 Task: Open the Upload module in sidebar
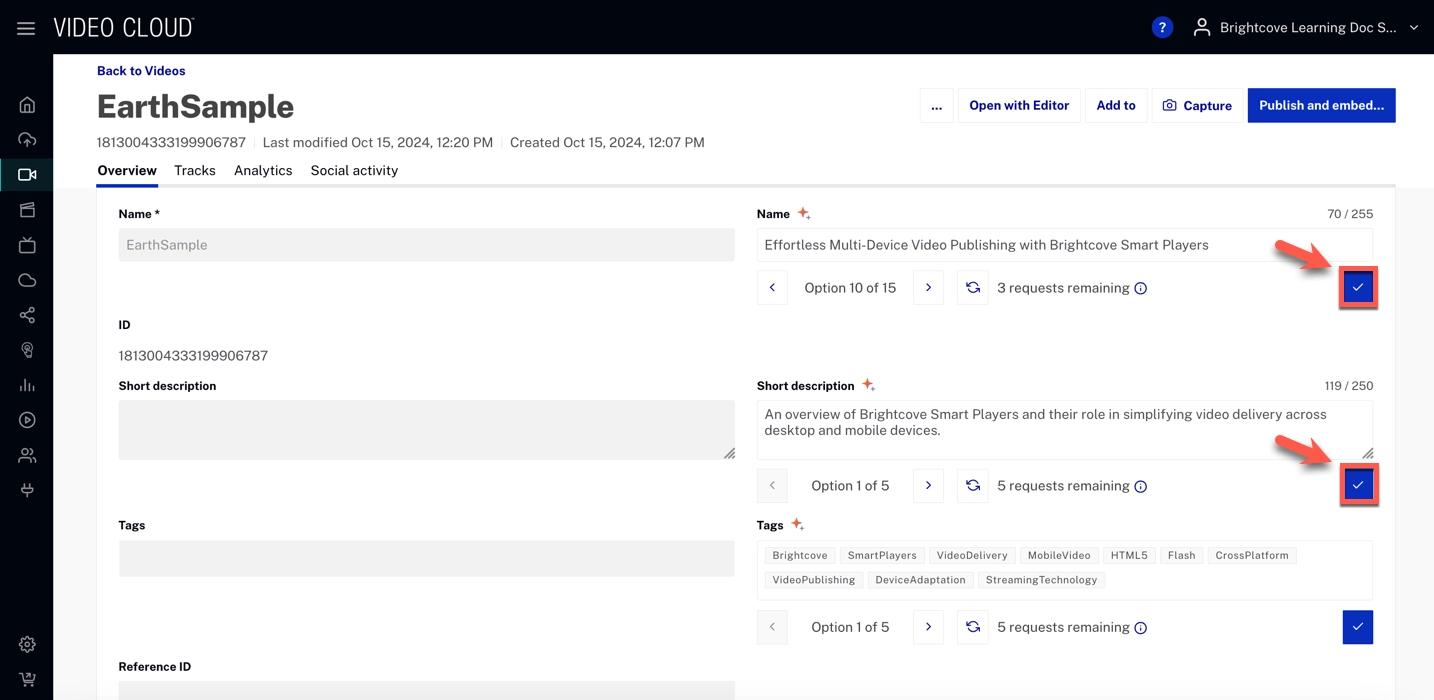point(27,140)
